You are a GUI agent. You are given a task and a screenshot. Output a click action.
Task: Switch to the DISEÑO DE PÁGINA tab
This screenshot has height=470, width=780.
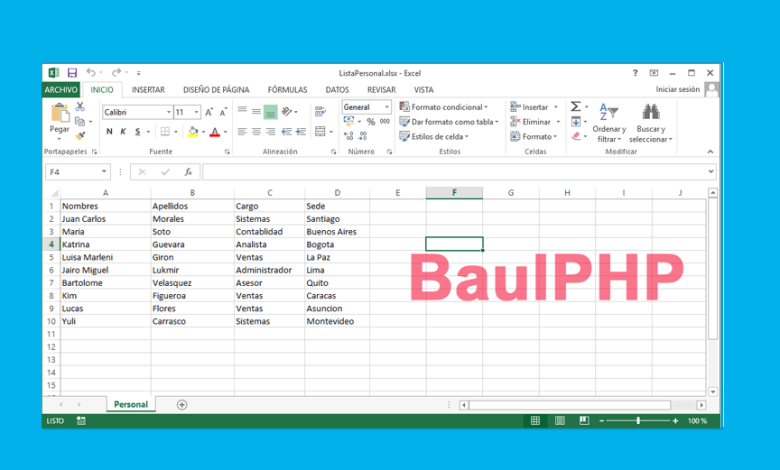click(216, 90)
